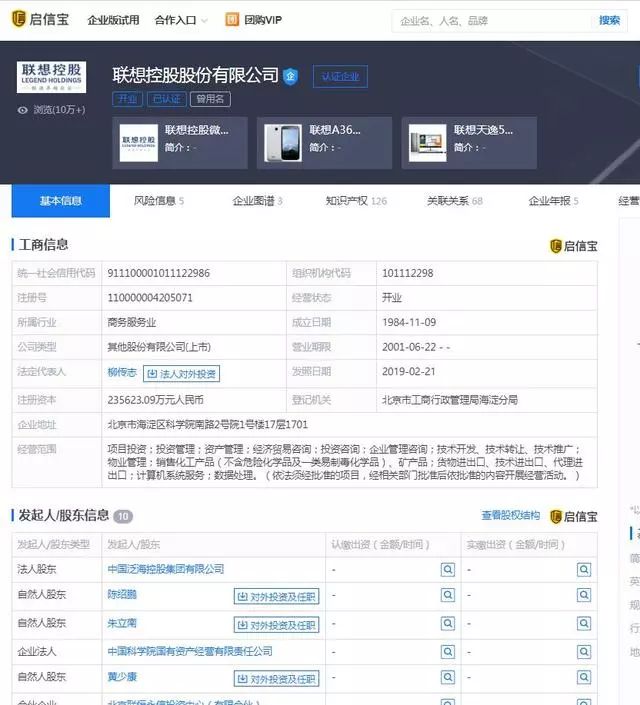The width and height of the screenshot is (640, 705).
Task: Focus the company name search field
Action: (491, 21)
